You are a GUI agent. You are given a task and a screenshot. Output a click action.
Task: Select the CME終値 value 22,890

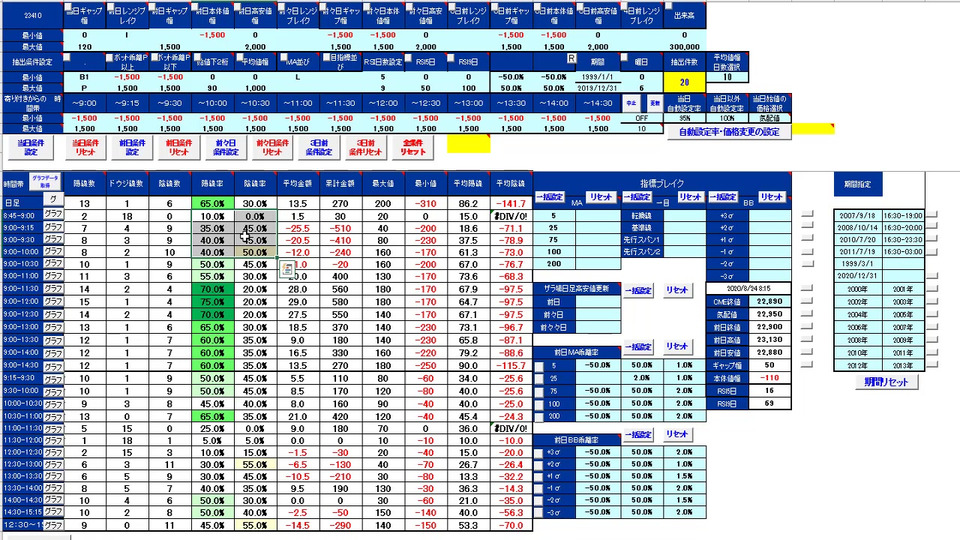769,301
